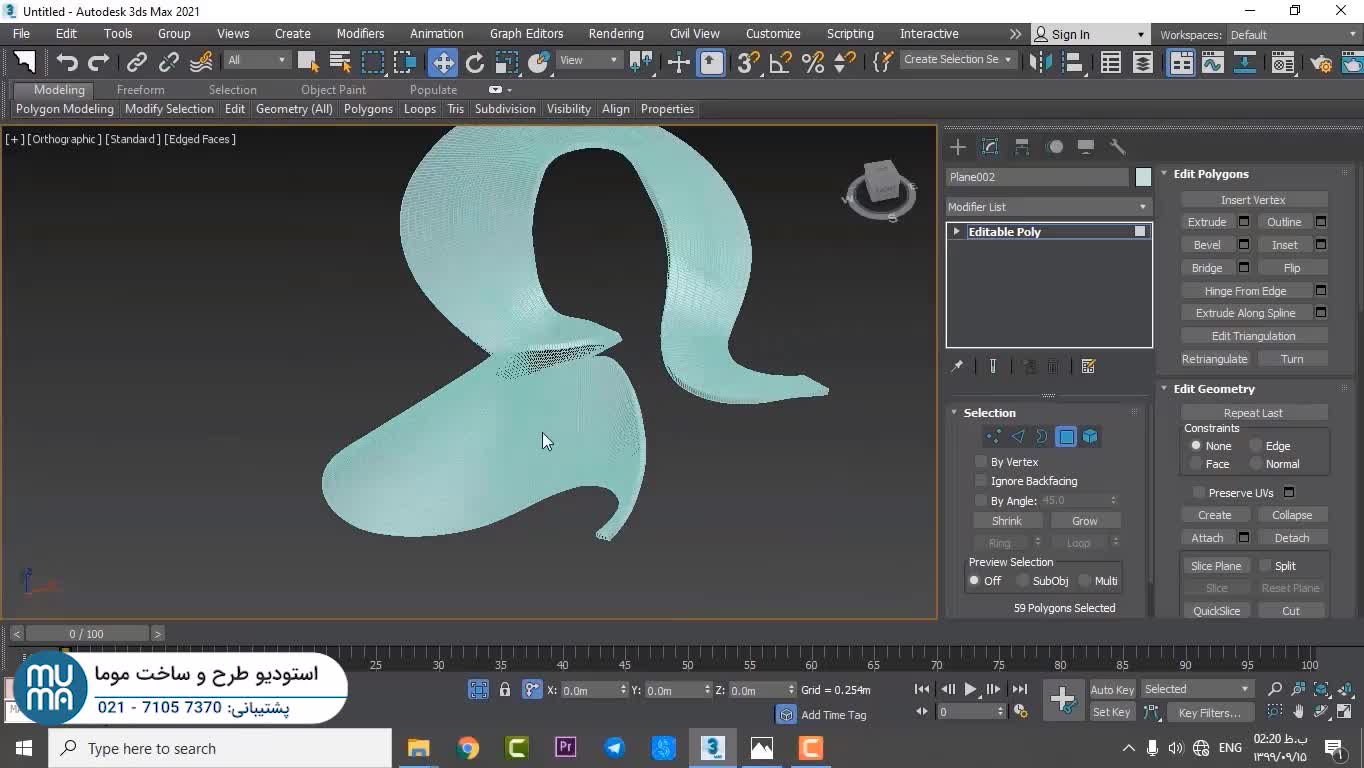
Task: Switch to Polygon sub-object selection mode
Action: point(1066,437)
